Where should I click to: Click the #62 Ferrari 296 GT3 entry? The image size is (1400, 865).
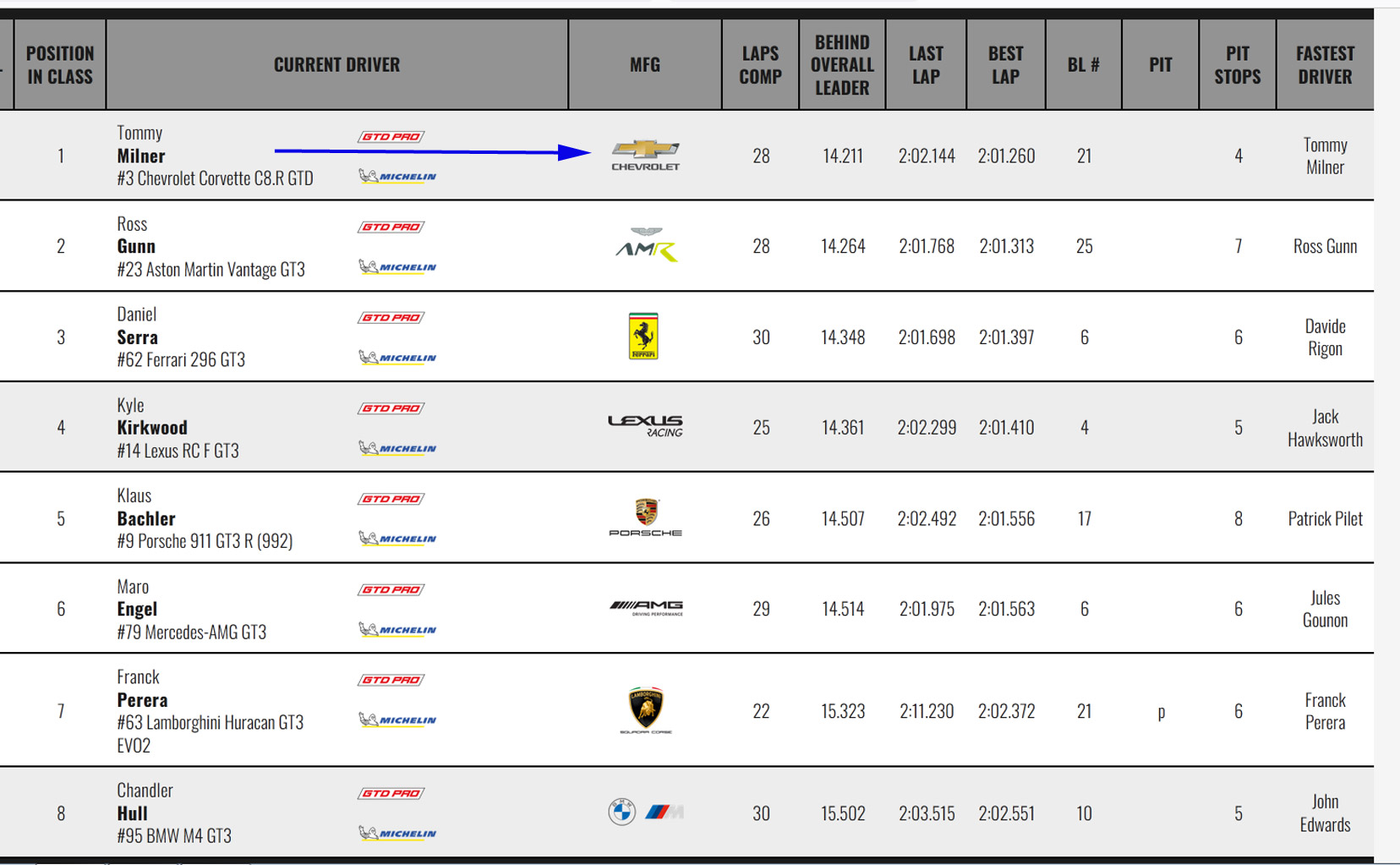tap(181, 360)
